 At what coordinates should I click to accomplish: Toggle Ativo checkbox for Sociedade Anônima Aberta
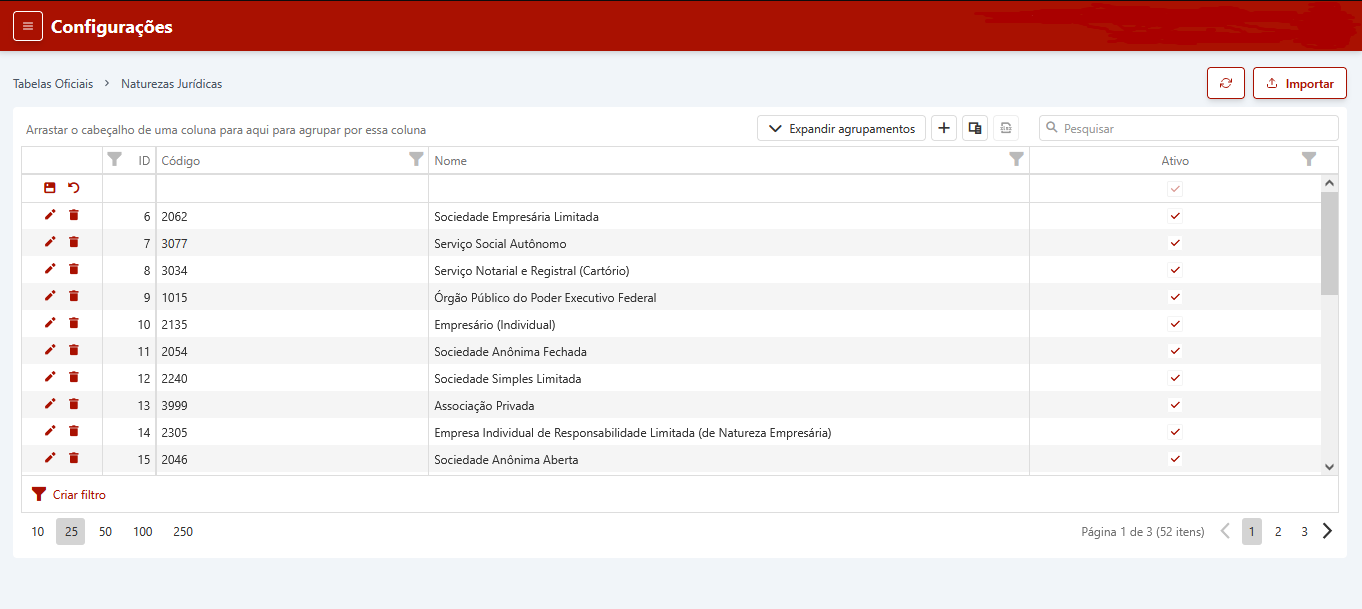pyautogui.click(x=1175, y=459)
